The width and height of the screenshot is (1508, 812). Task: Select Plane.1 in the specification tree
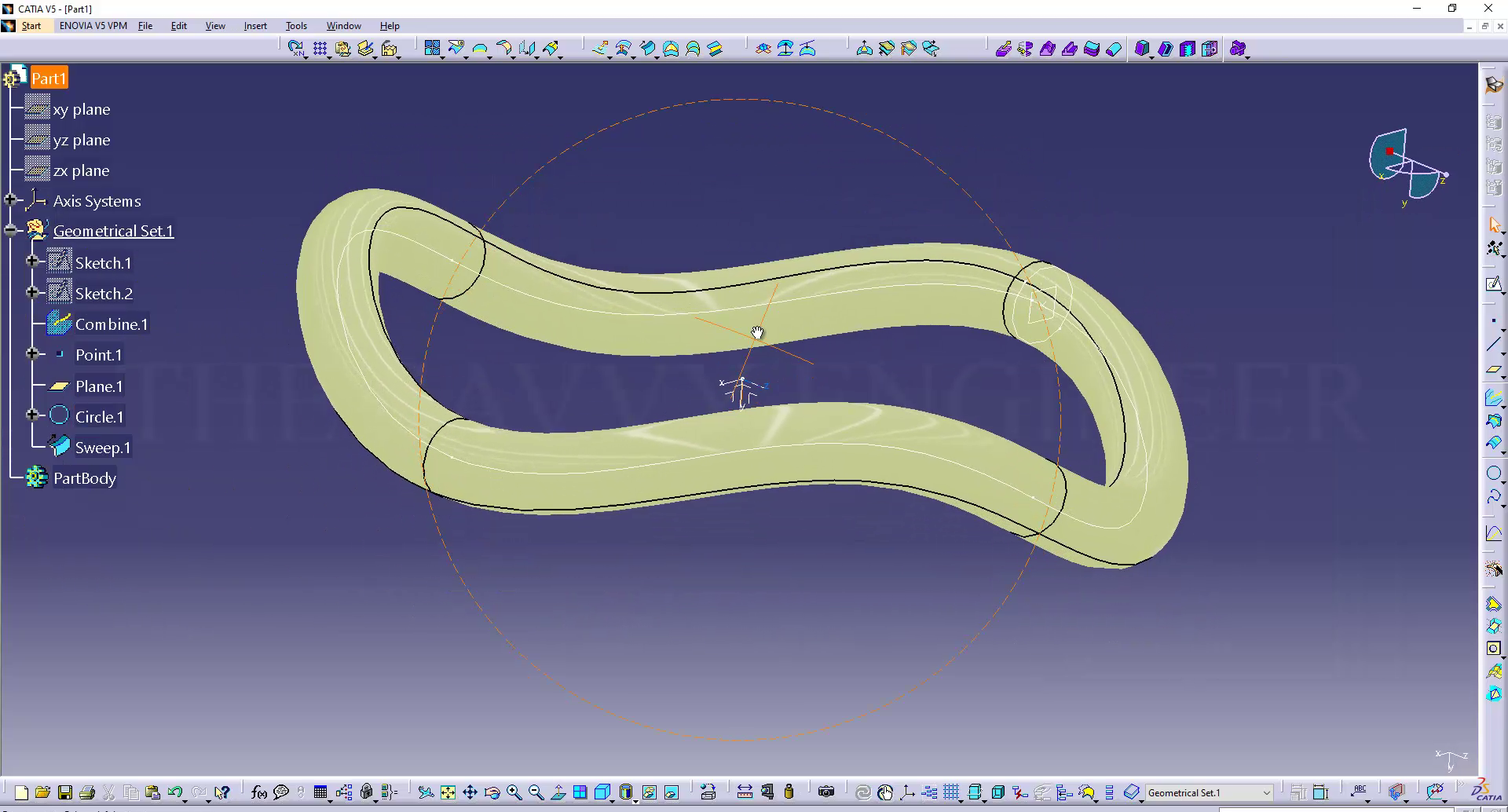[99, 386]
